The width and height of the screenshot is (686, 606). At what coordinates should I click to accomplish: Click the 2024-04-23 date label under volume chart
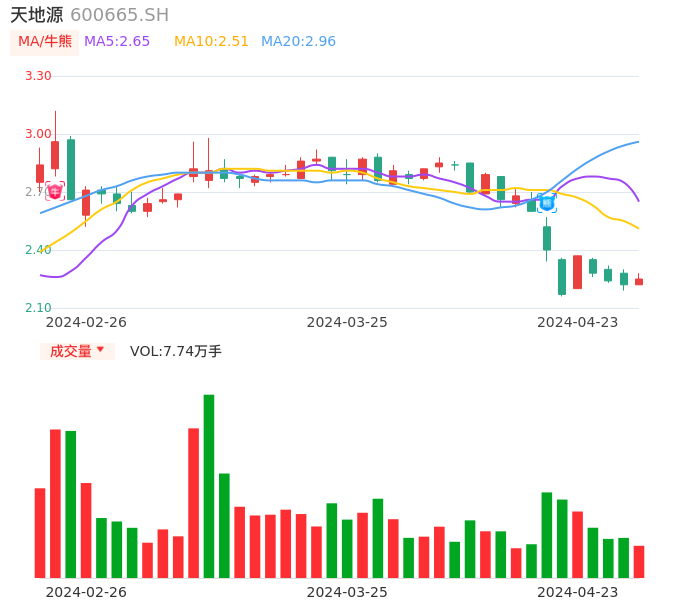[577, 592]
